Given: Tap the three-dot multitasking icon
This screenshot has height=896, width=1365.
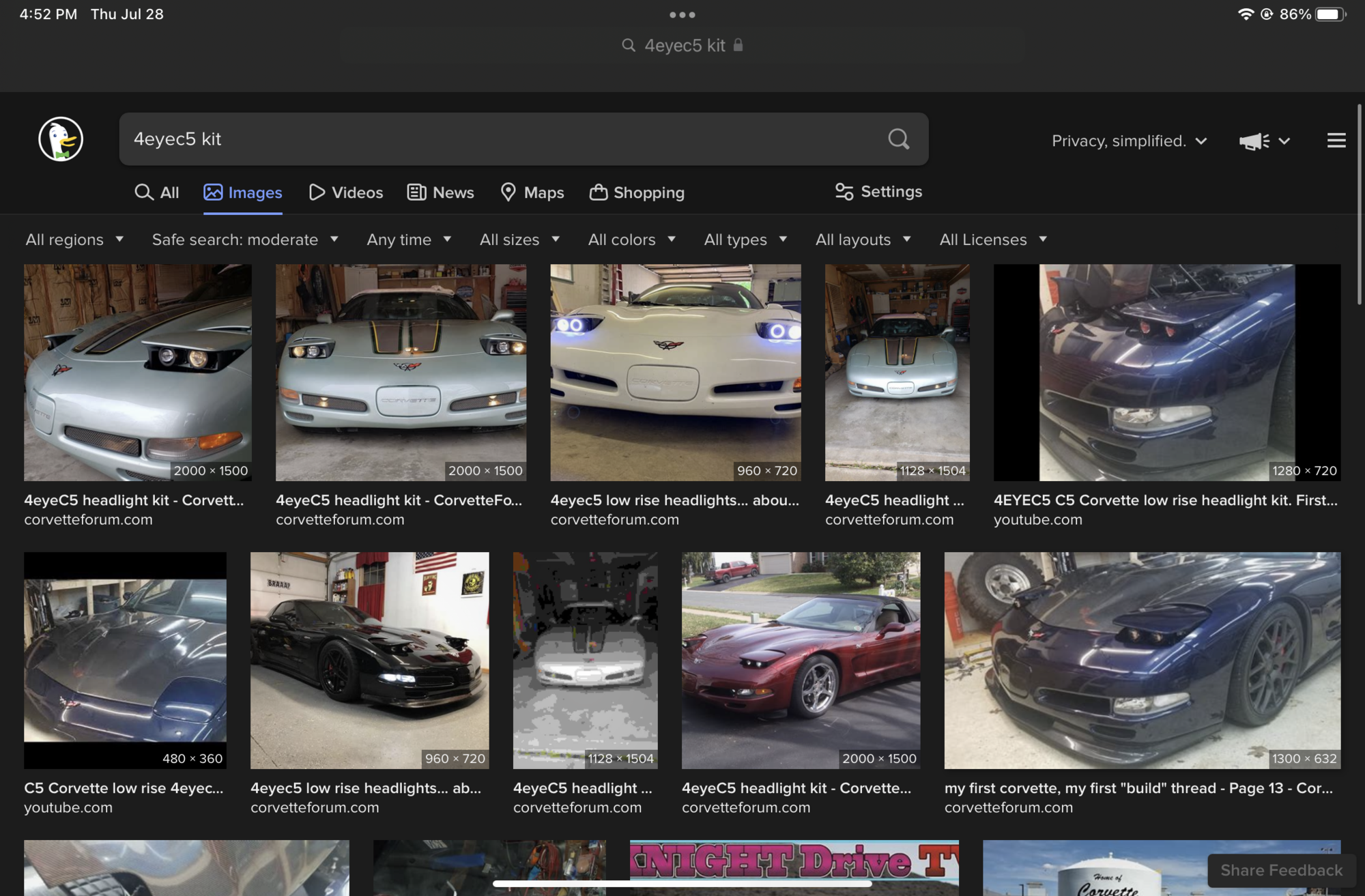Looking at the screenshot, I should [x=682, y=14].
